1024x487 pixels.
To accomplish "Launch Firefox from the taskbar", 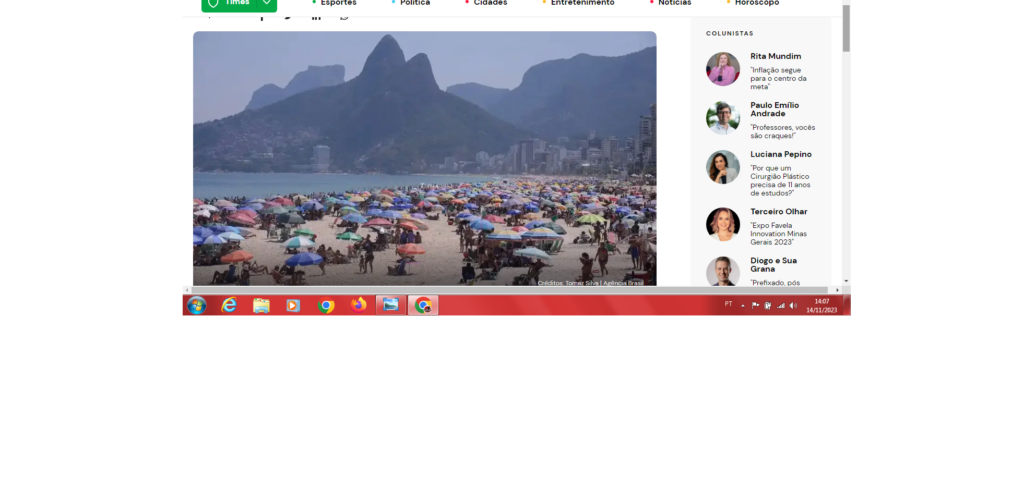I will pos(359,305).
